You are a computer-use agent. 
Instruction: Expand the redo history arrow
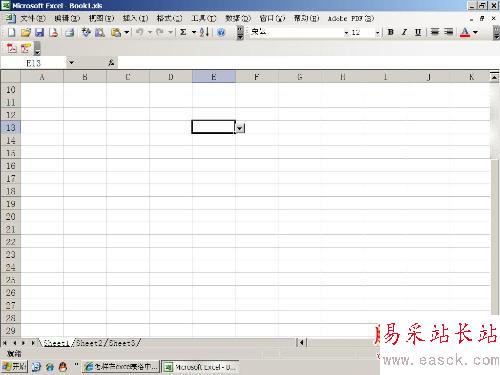(x=170, y=32)
